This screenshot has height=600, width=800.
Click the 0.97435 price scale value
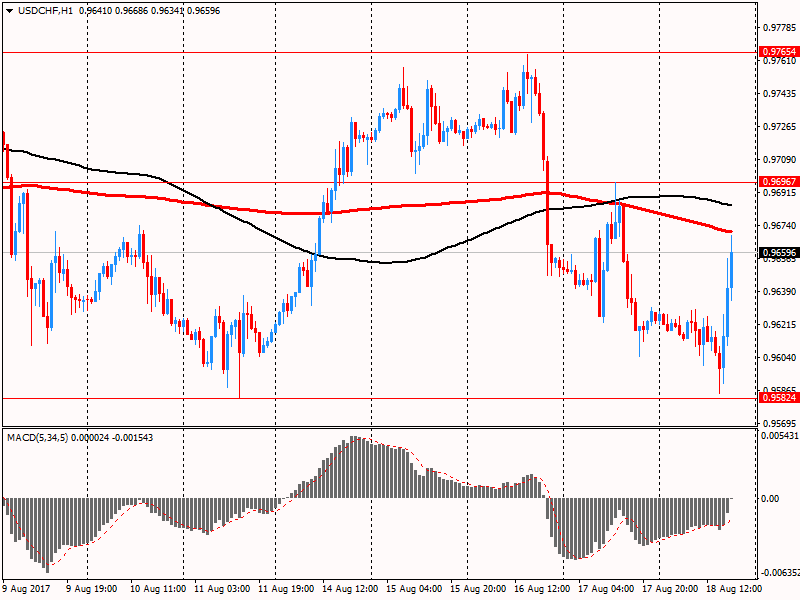click(x=779, y=94)
